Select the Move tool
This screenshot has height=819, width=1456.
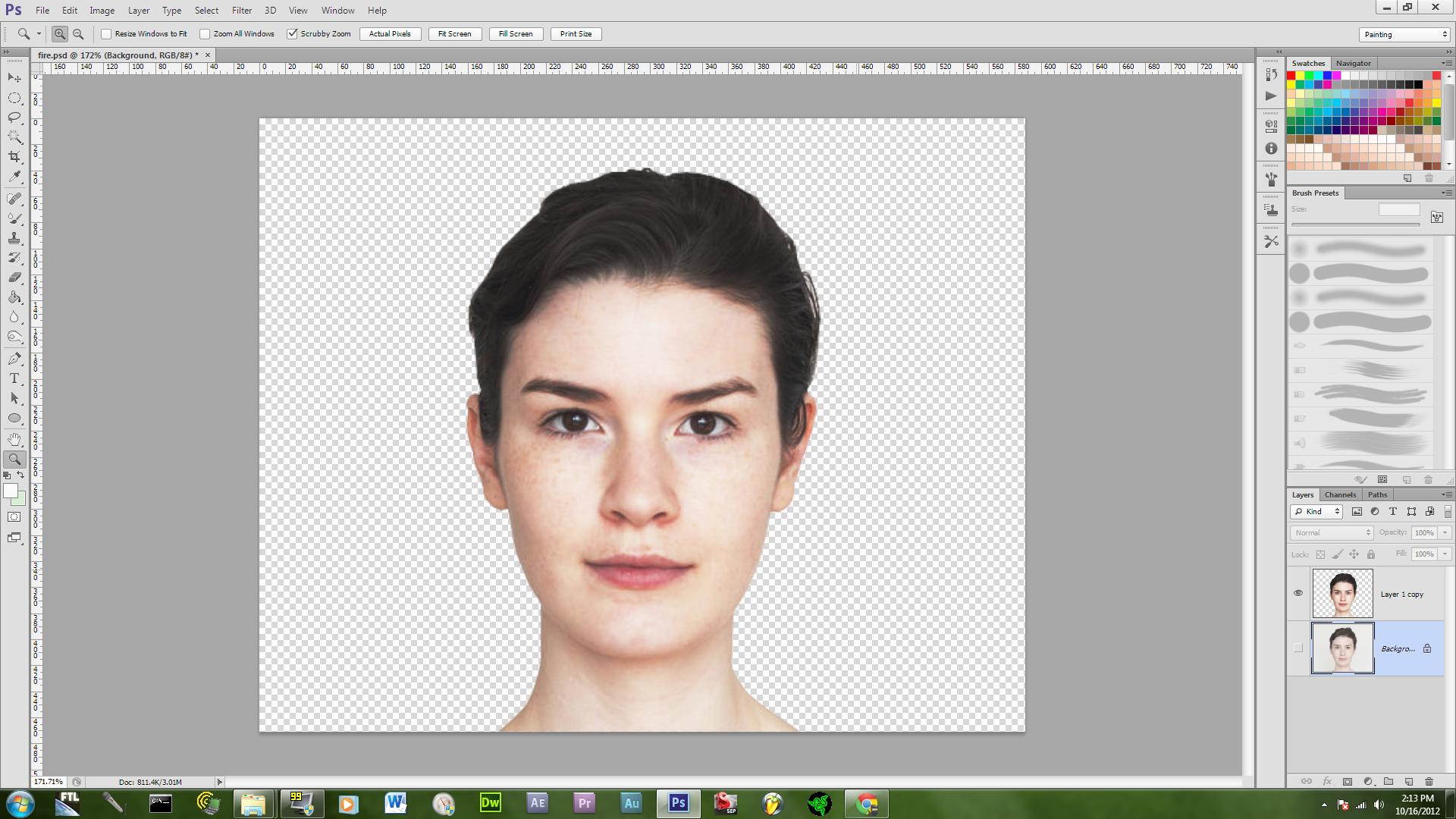(x=14, y=78)
